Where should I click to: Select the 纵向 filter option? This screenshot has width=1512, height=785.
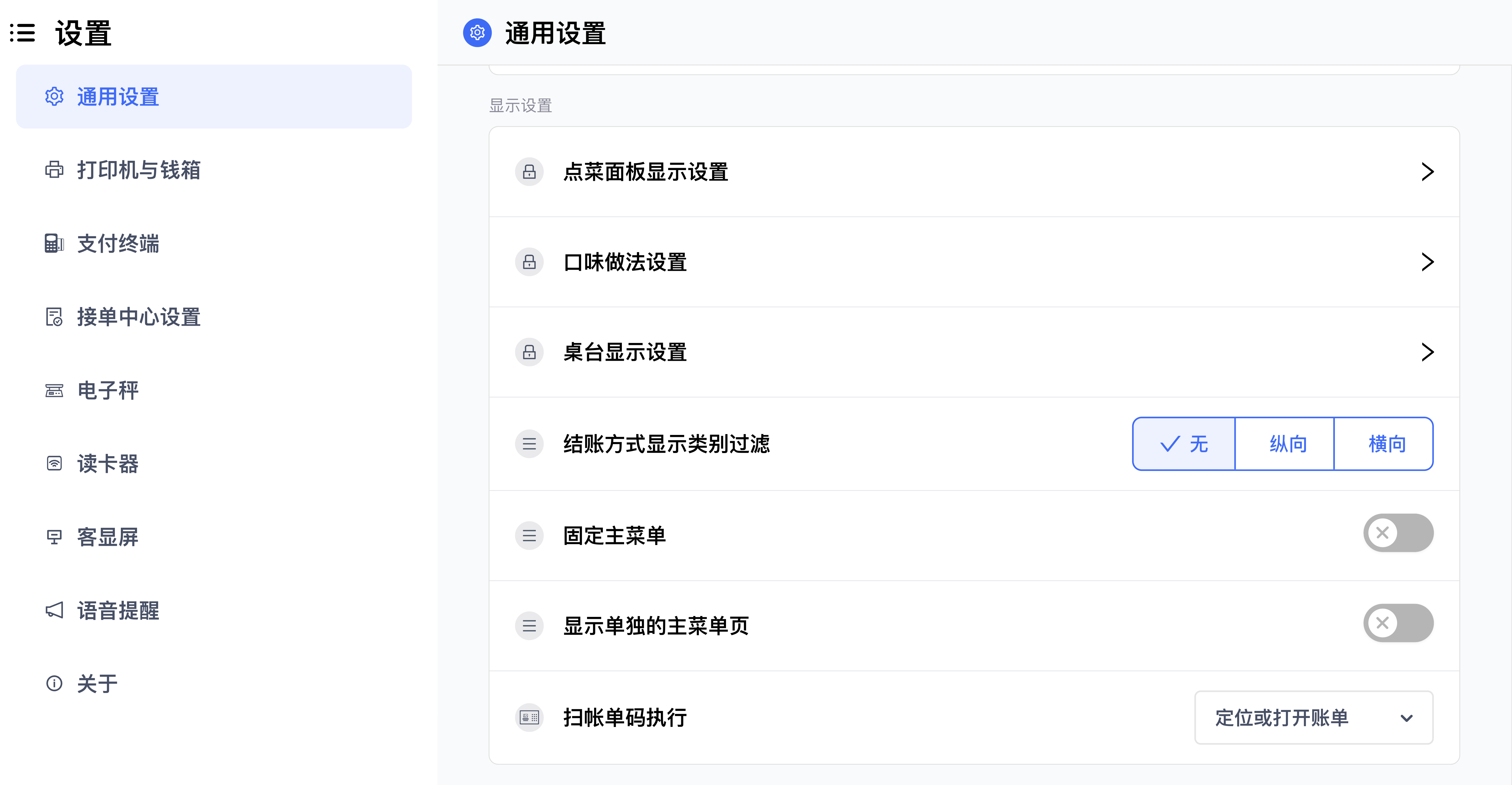tap(1287, 444)
